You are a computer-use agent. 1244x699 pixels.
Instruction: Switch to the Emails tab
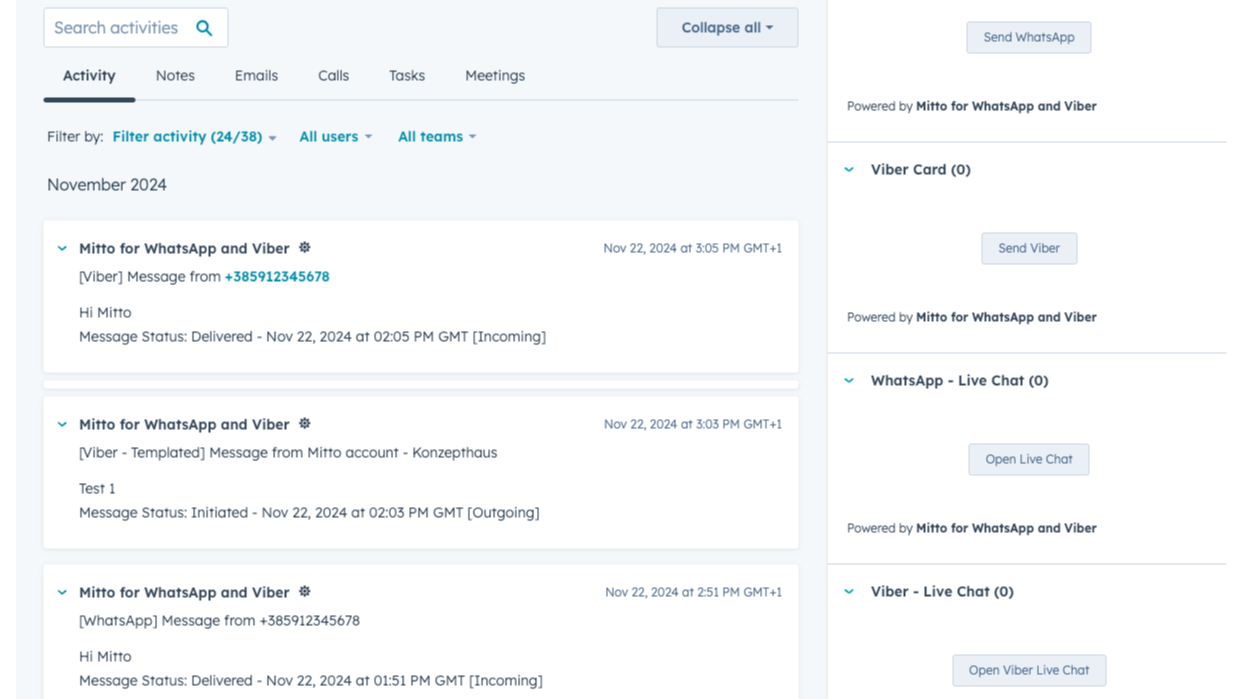[255, 75]
